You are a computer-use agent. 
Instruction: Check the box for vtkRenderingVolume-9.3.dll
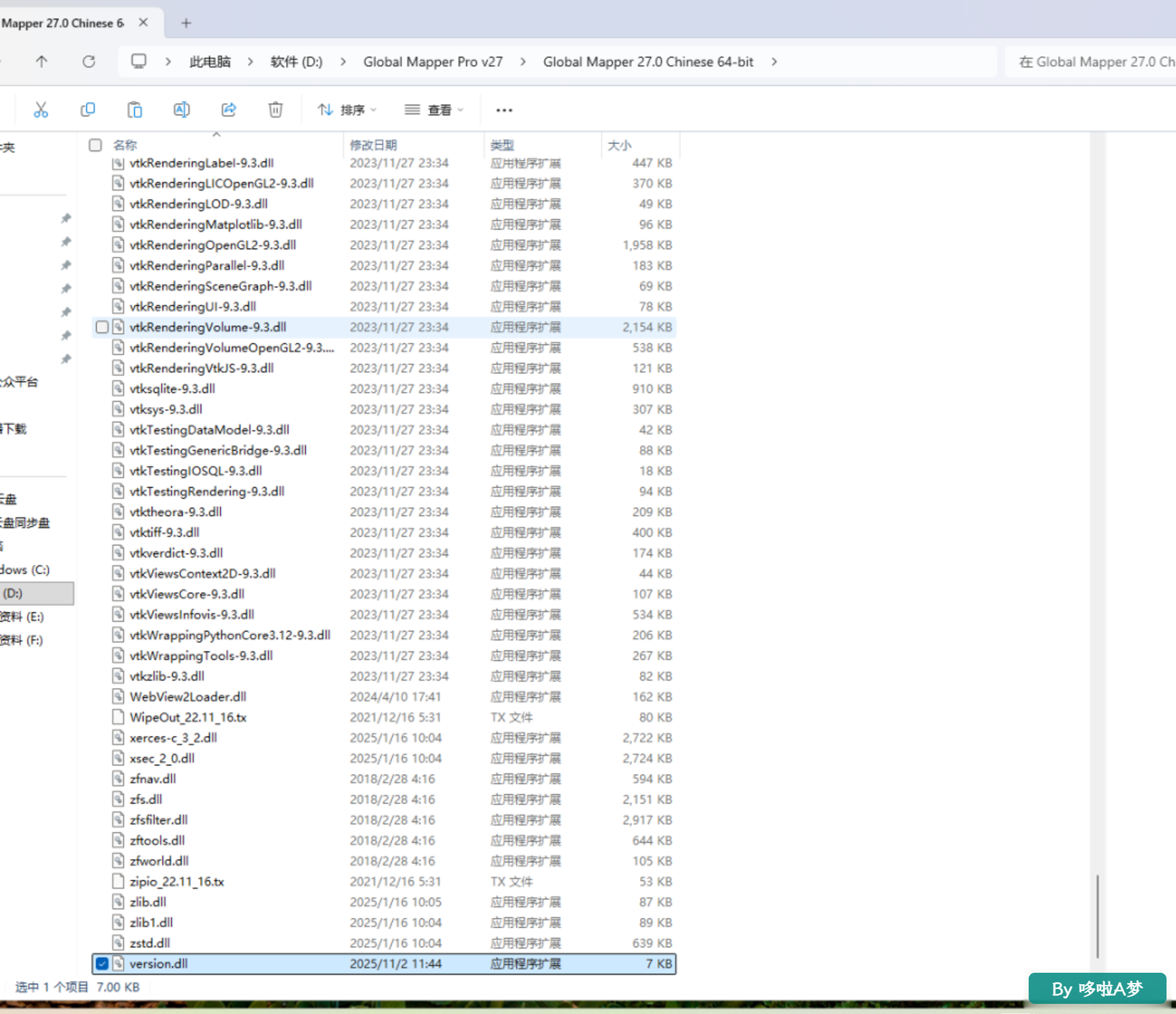click(x=102, y=327)
